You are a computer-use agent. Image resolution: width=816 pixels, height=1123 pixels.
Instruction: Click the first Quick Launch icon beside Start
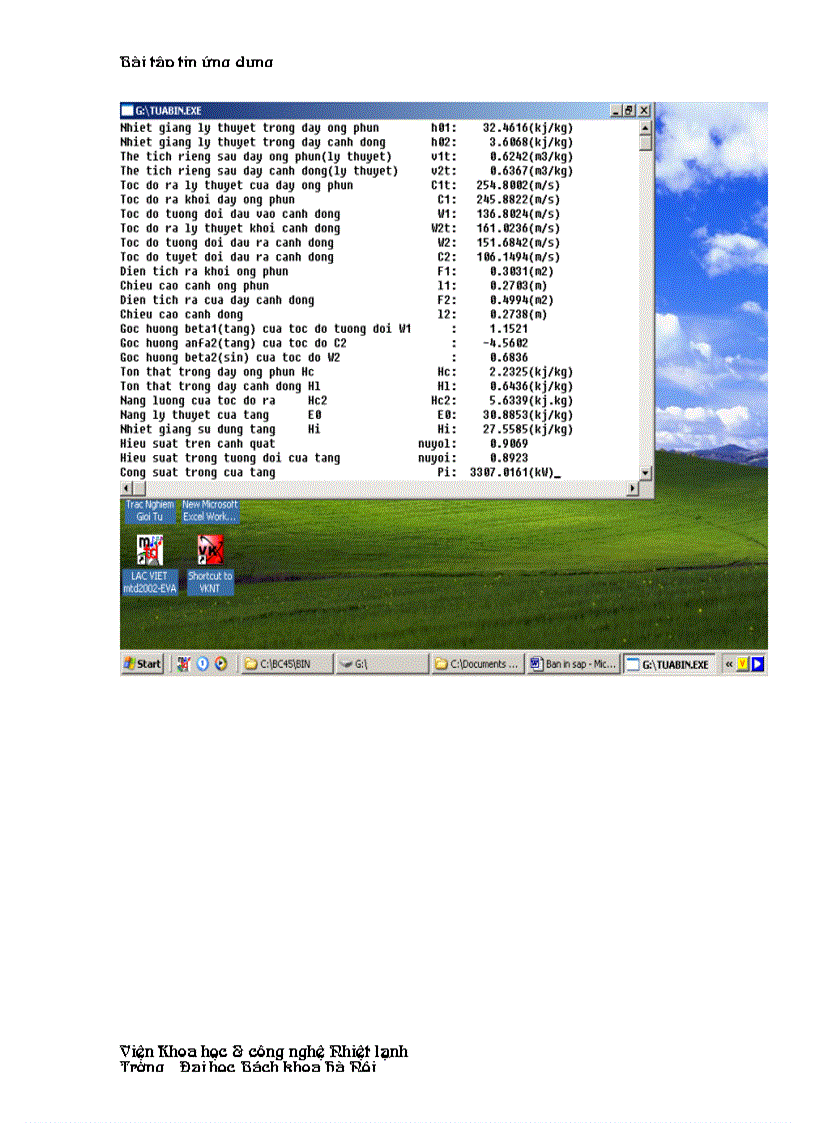pyautogui.click(x=184, y=664)
